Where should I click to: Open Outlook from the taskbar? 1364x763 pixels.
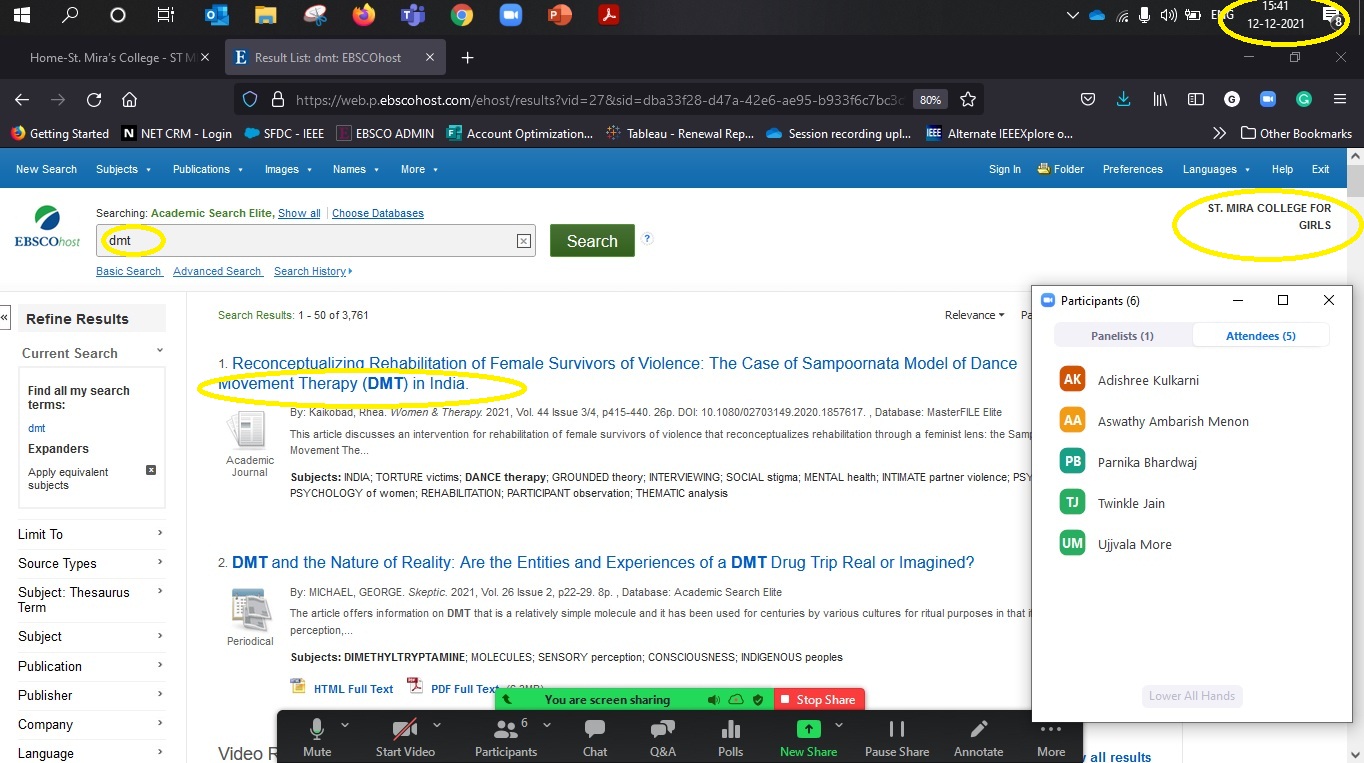tap(216, 15)
